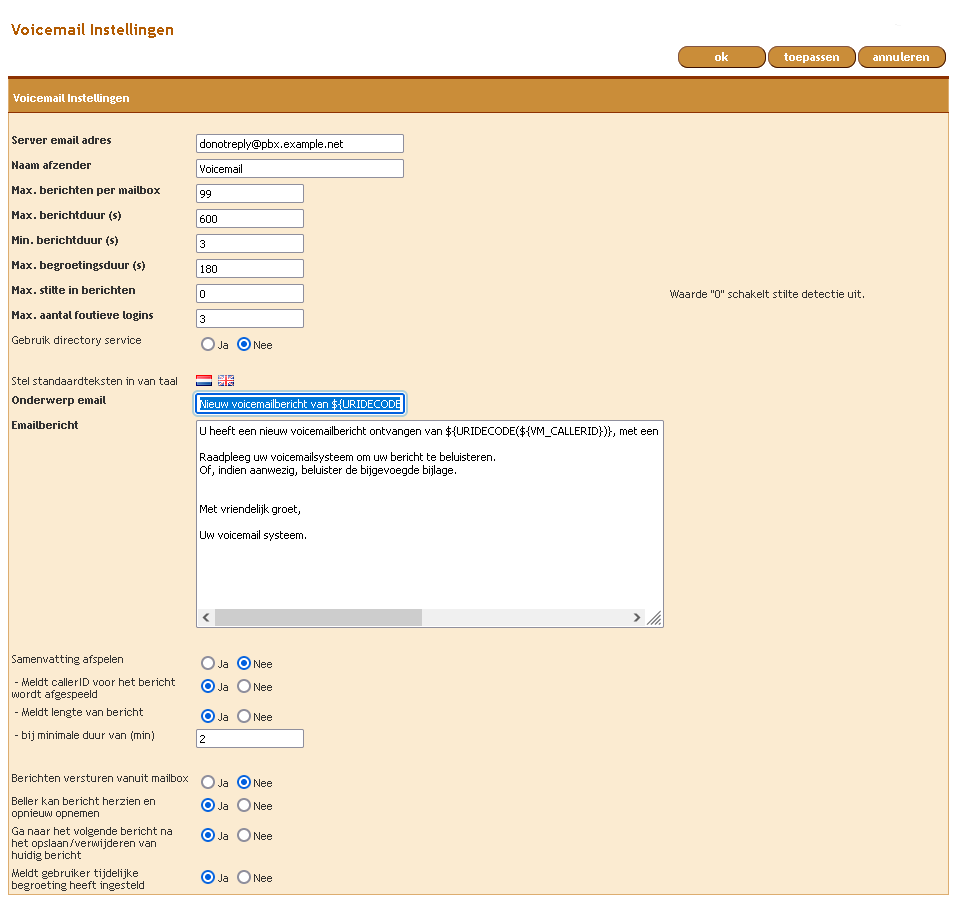Choose Ja for Beller kan bericht herzien

coord(208,805)
